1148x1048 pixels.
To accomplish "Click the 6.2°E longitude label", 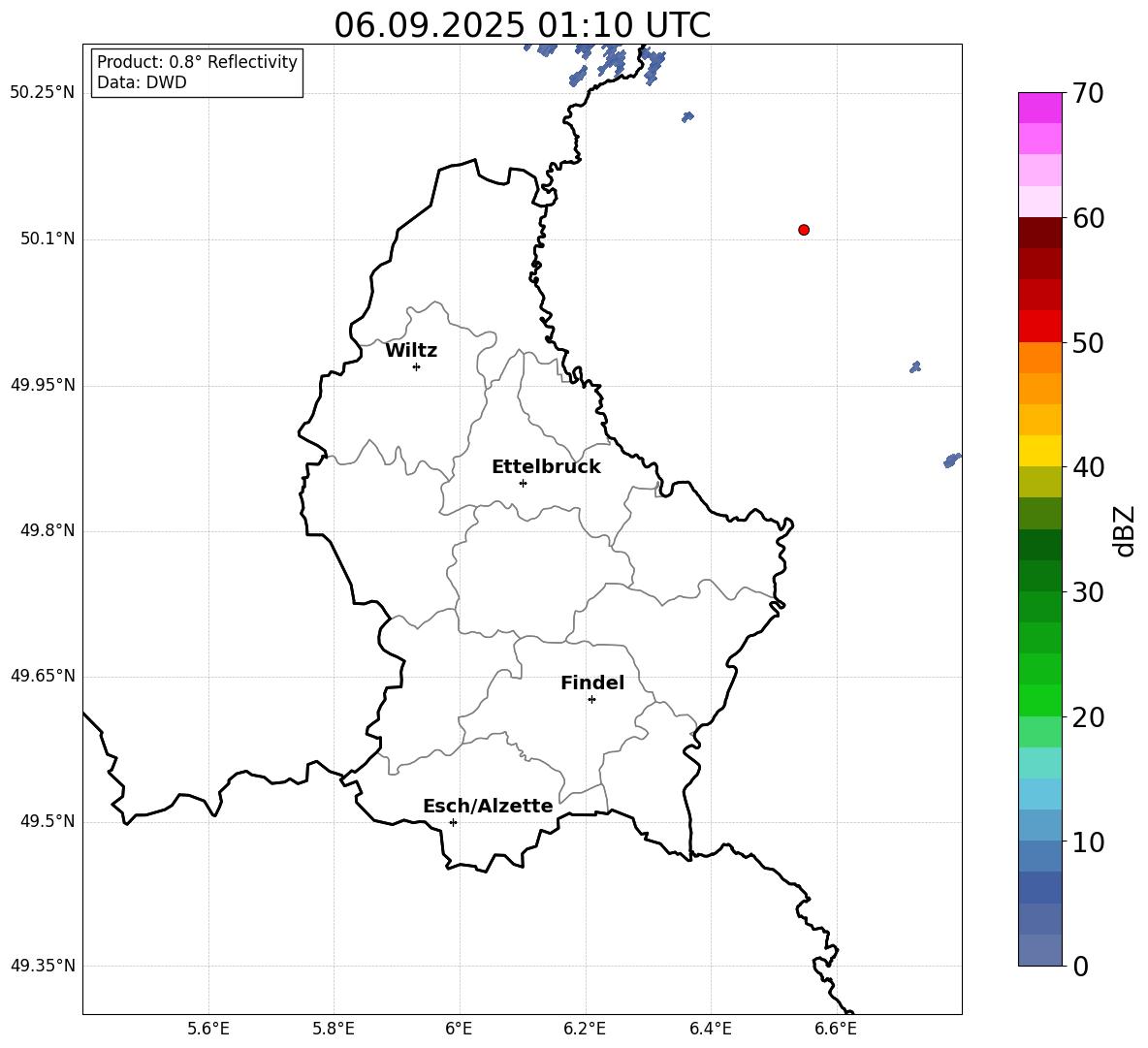I will point(585,1029).
